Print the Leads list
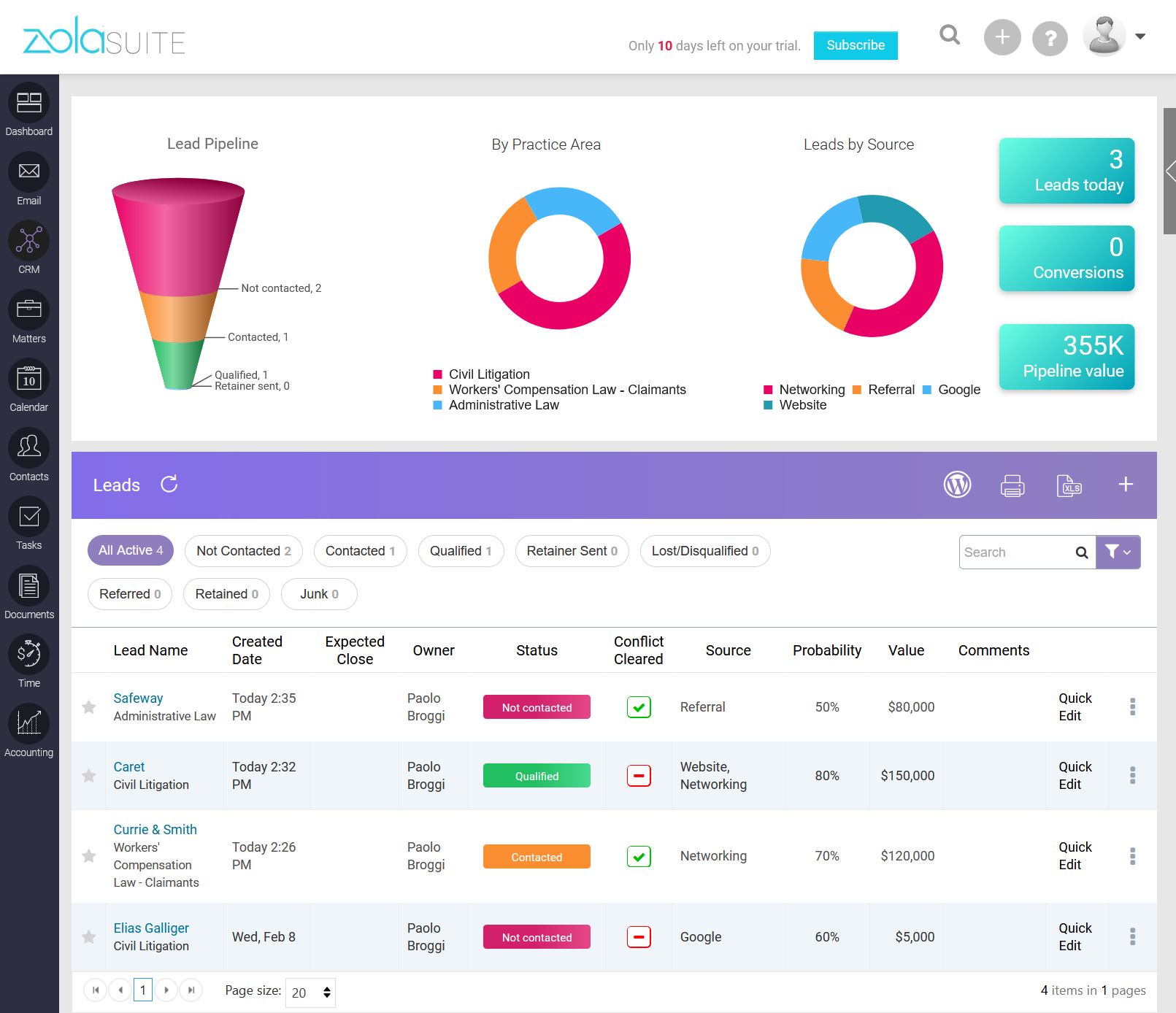 coord(1013,485)
